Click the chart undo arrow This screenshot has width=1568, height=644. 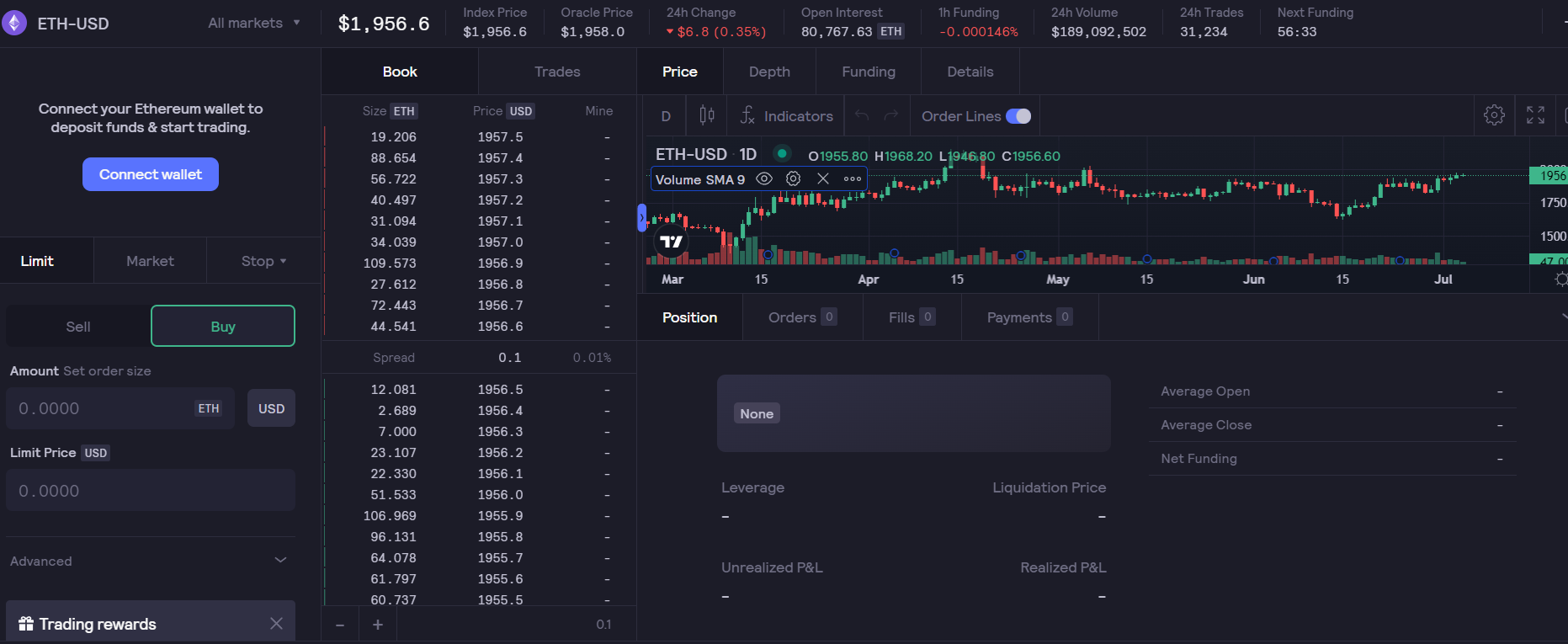861,115
